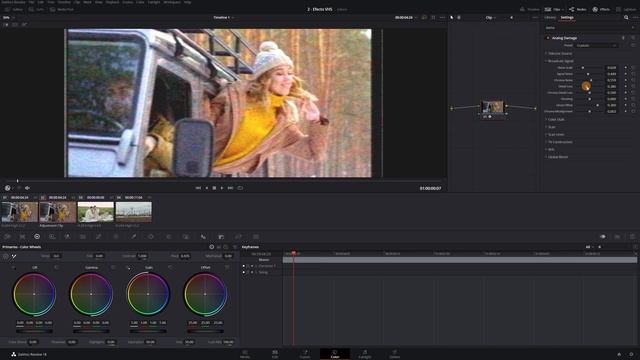Open the Playback menu
Image resolution: width=640 pixels, height=360 pixels.
click(x=112, y=2)
